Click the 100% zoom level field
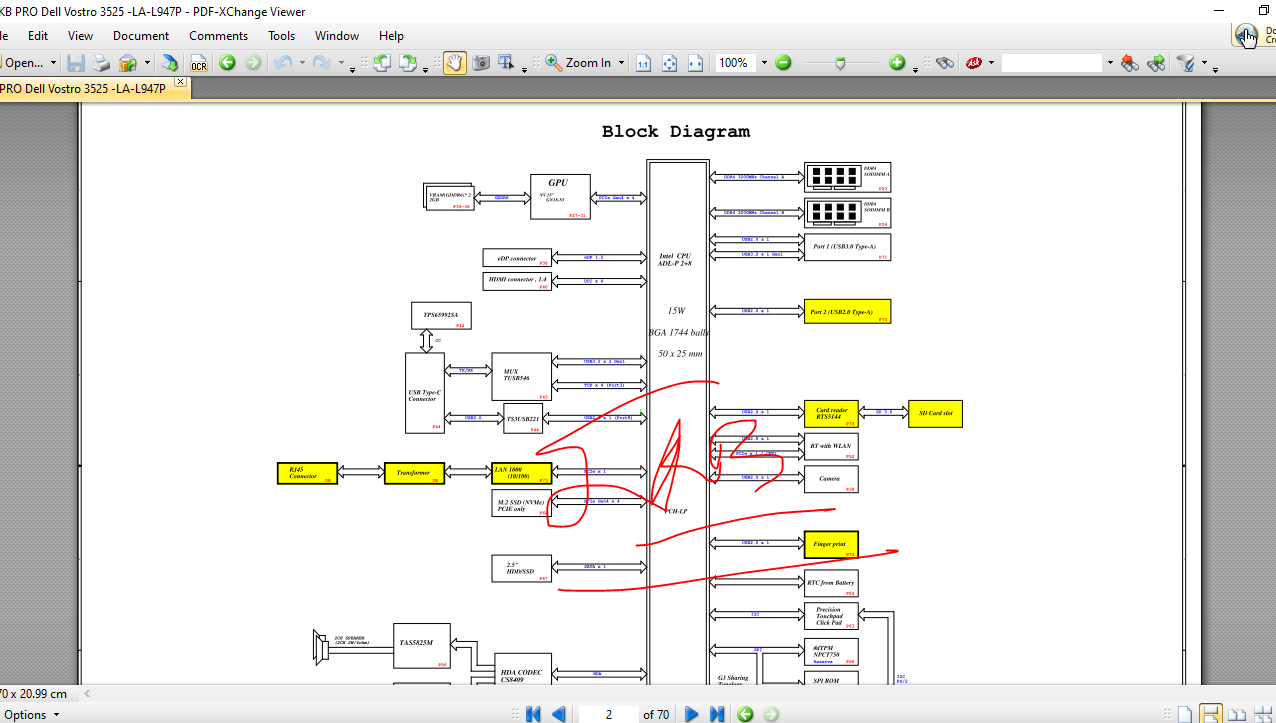Viewport: 1276px width, 723px height. click(x=736, y=63)
